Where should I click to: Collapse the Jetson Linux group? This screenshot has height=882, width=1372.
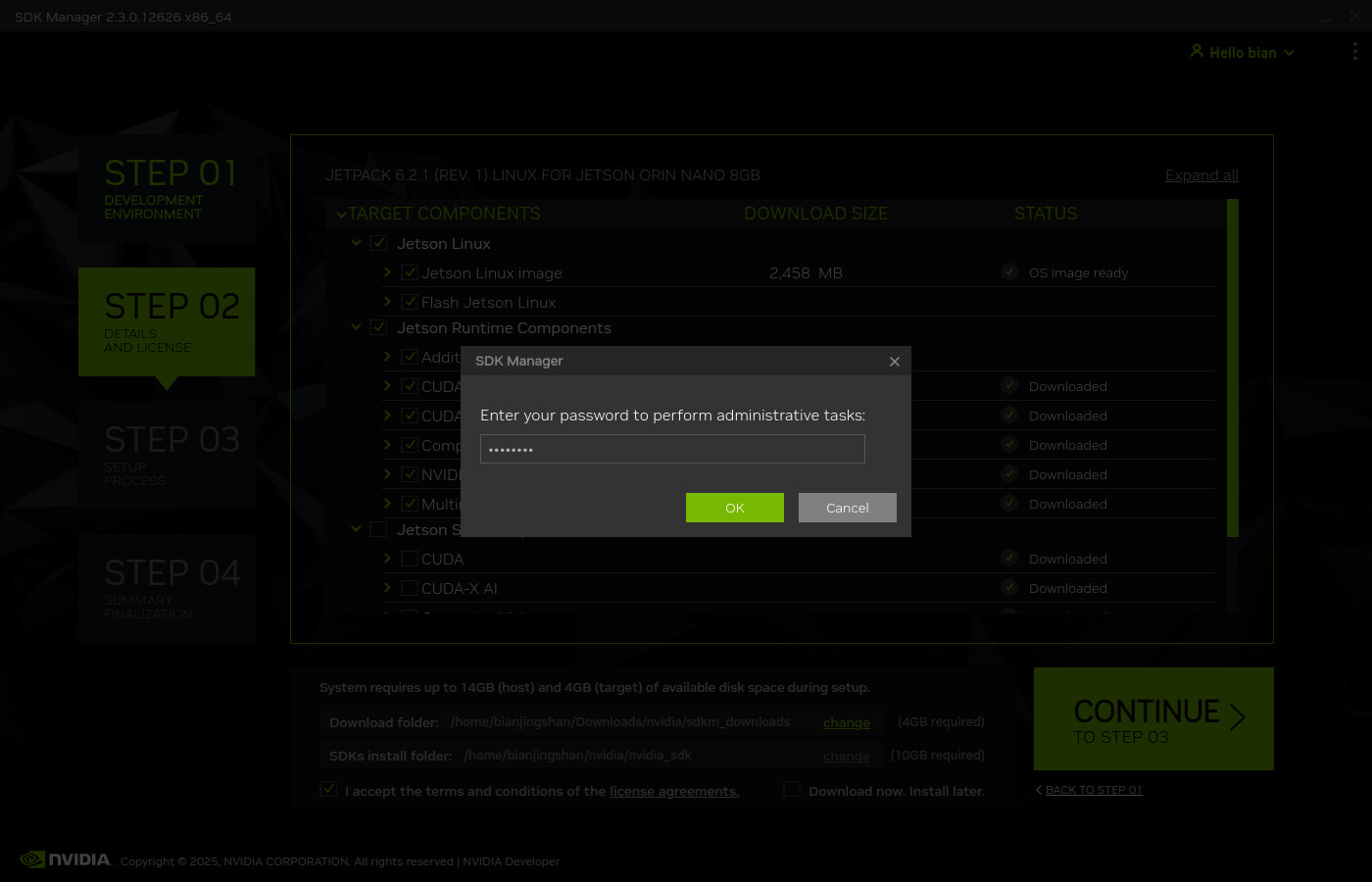tap(356, 243)
